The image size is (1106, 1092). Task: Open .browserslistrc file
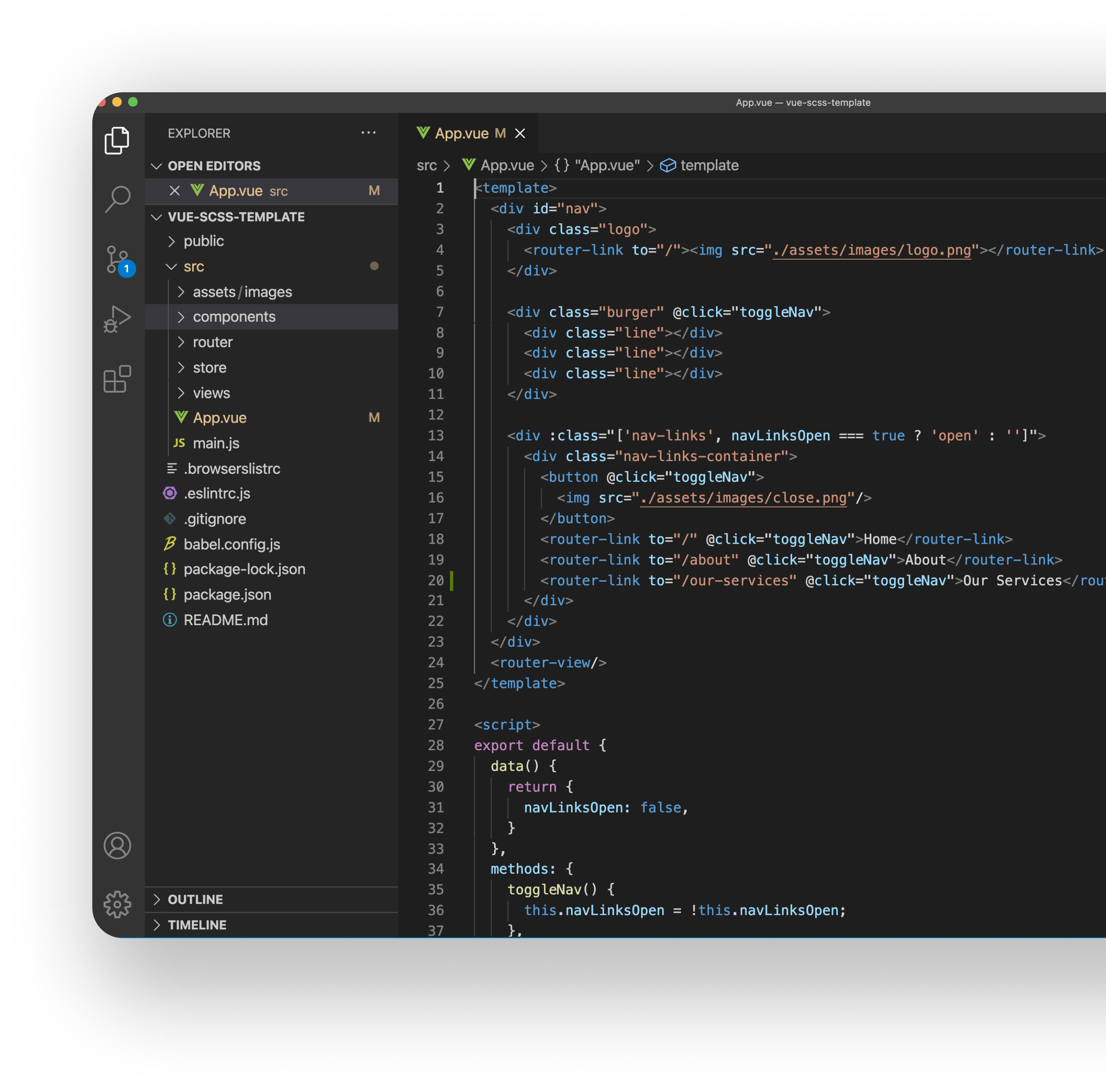272,468
